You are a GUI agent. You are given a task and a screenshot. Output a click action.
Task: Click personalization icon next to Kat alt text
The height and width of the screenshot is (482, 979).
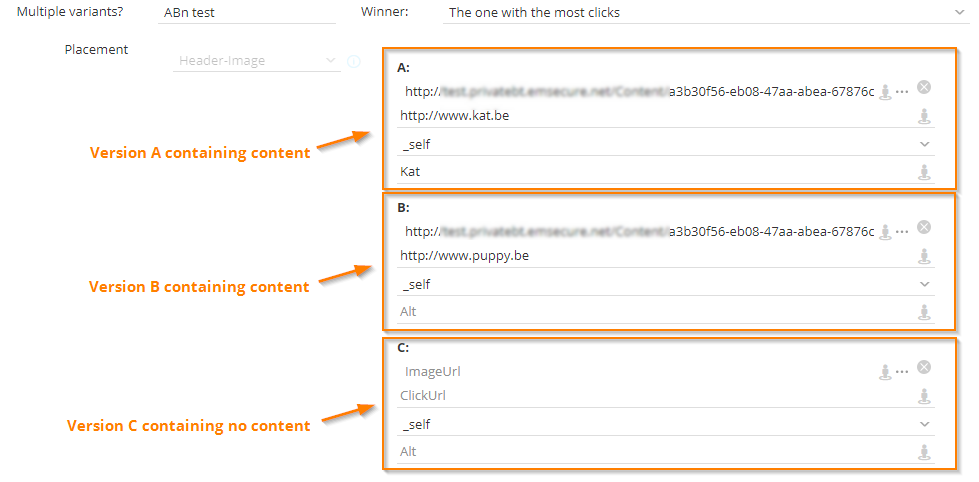point(924,172)
